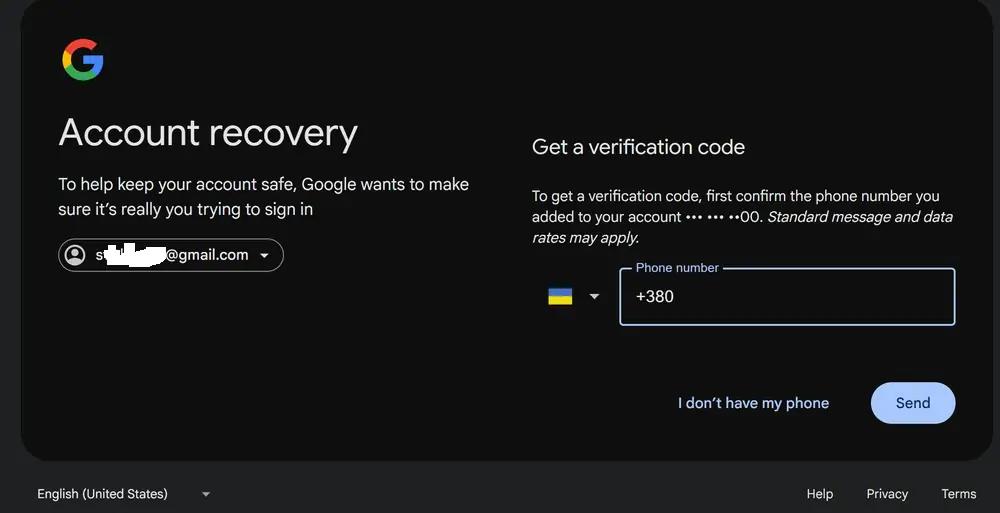This screenshot has width=1000, height=513.
Task: Click the "To help keep your account safe" text
Action: point(263,197)
